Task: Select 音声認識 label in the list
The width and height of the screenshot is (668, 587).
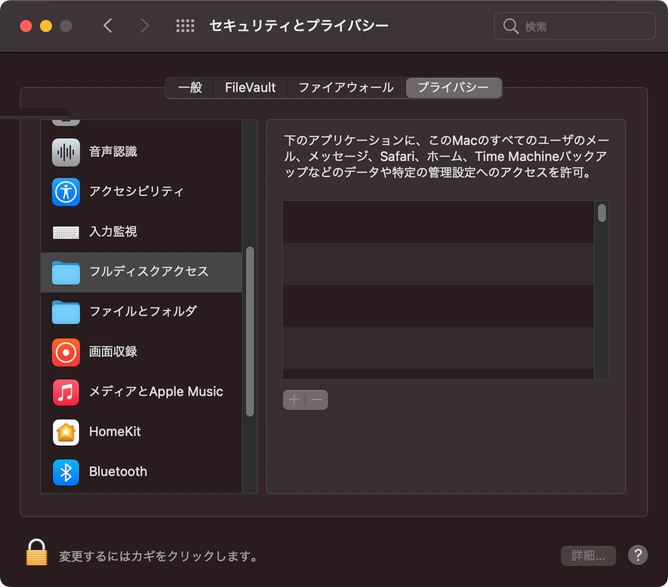Action: tap(113, 152)
